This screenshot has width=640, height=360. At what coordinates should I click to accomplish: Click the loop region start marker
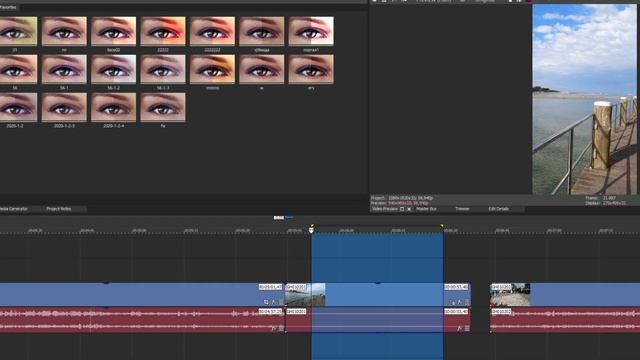(312, 225)
